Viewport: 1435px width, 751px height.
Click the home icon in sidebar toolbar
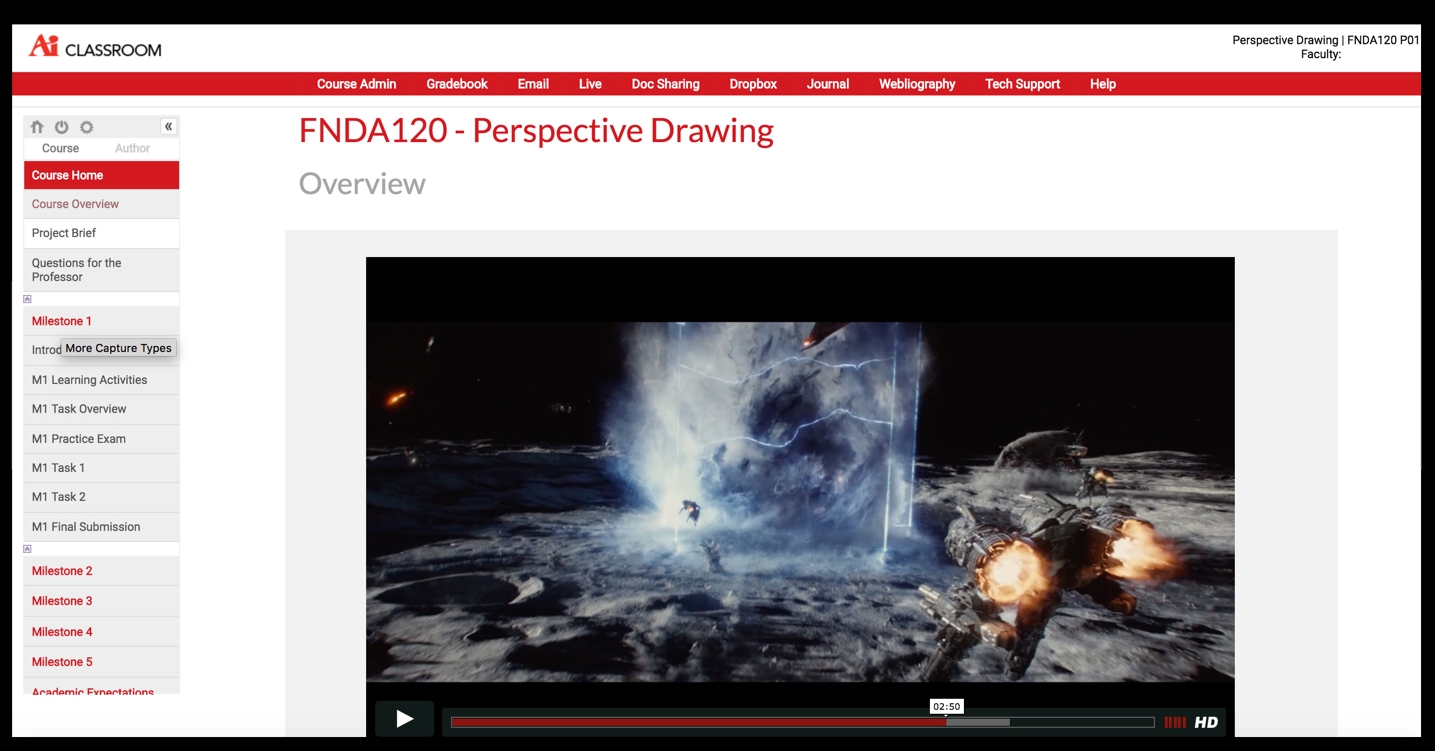pos(37,127)
